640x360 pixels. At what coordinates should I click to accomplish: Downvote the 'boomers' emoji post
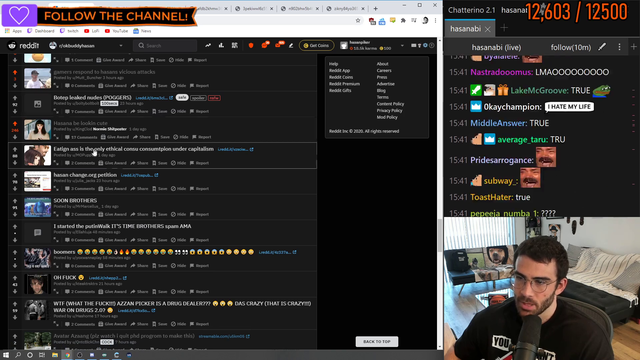[15, 266]
